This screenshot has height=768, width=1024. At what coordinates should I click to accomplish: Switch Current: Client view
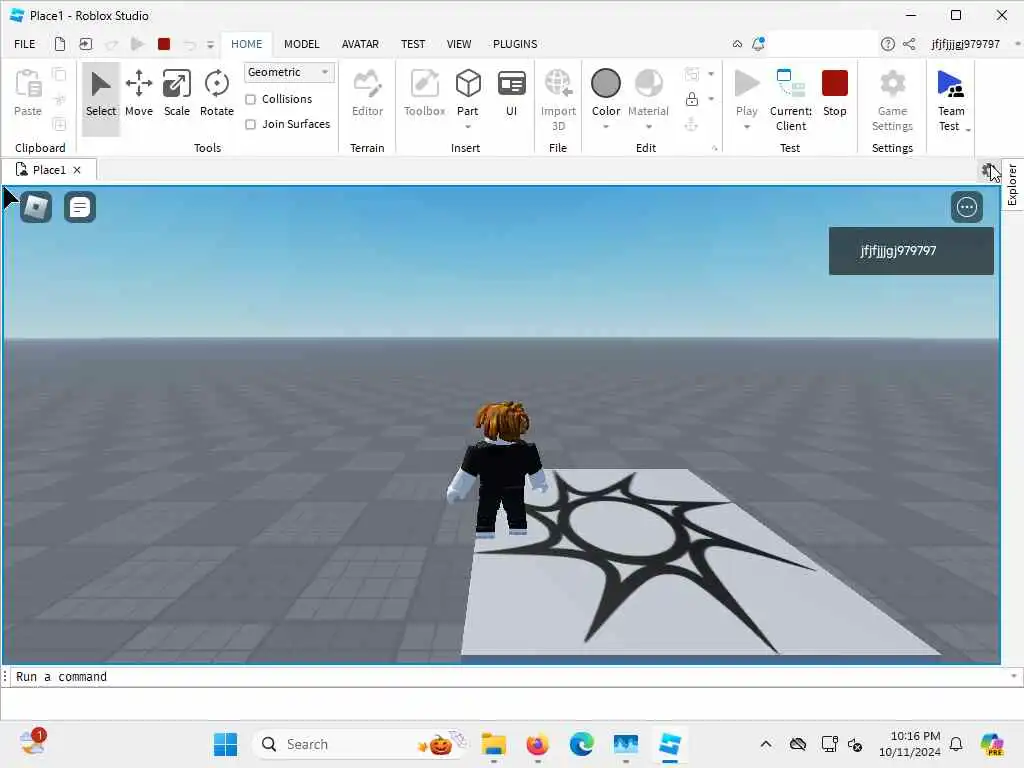(x=791, y=101)
